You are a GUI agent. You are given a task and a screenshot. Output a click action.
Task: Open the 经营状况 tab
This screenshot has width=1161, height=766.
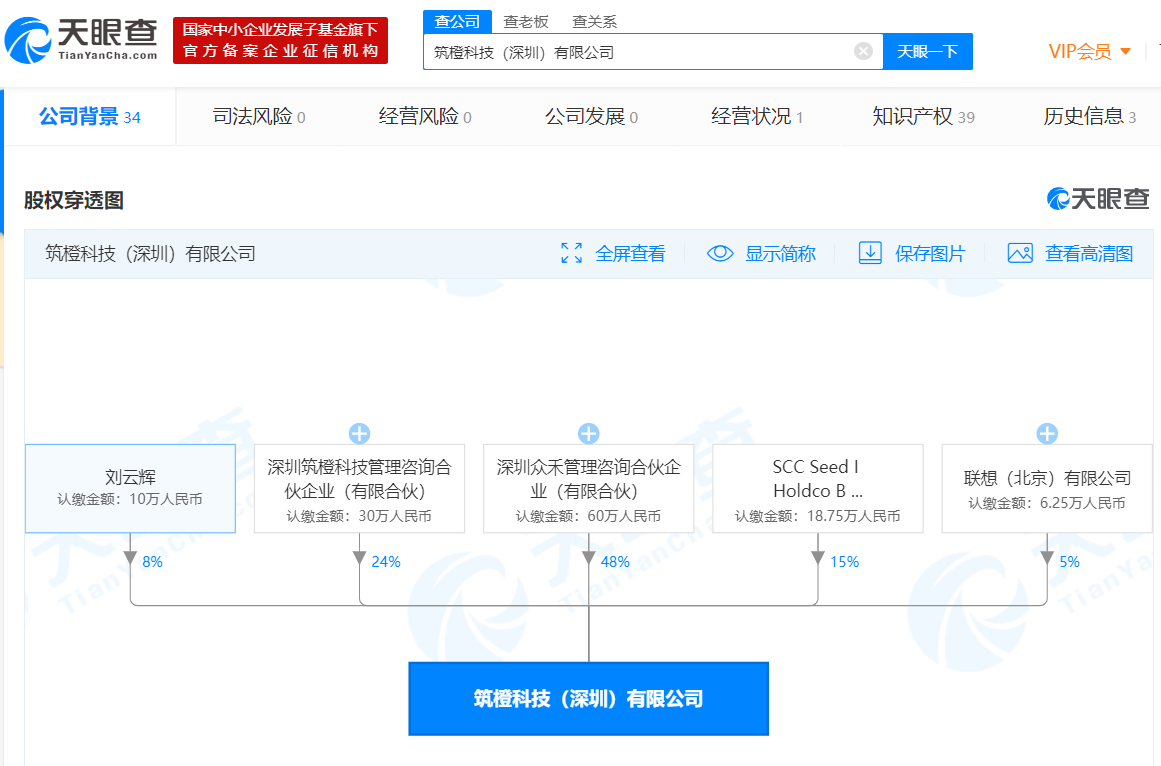pos(757,116)
